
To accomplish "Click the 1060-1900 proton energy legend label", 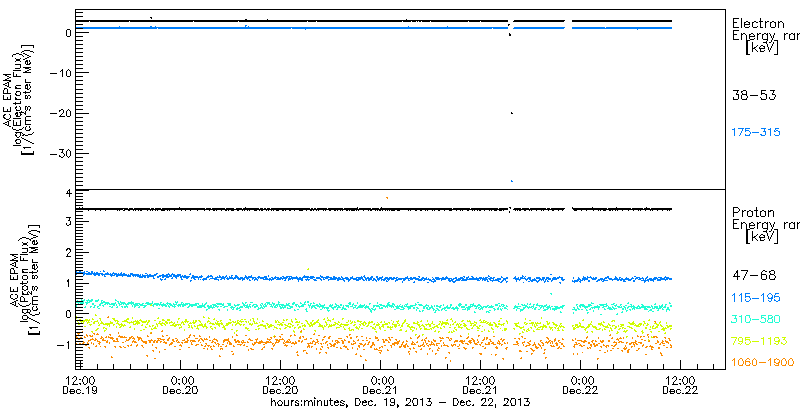I will [762, 363].
